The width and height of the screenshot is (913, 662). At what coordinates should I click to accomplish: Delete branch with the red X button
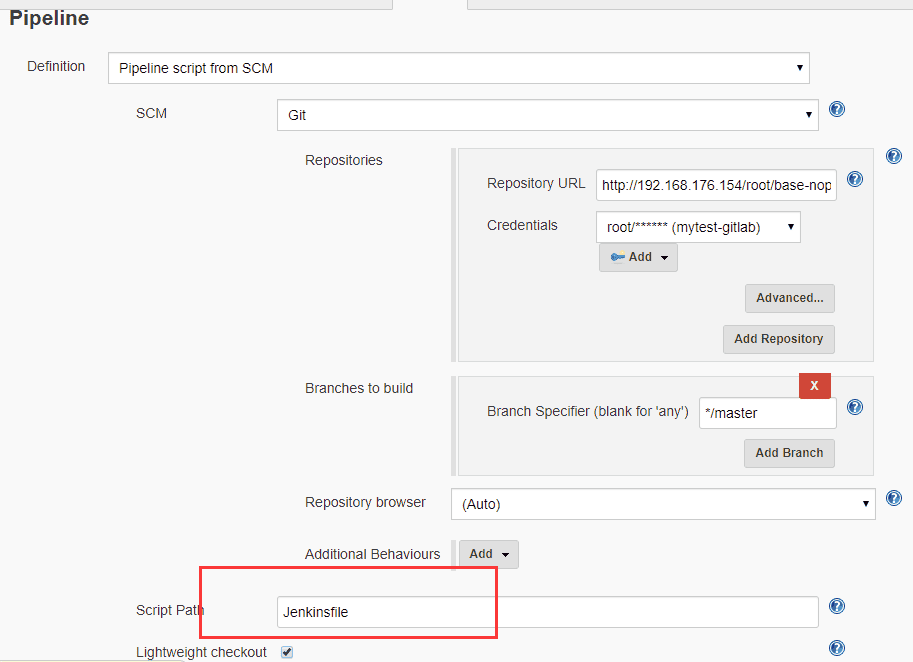pos(814,385)
